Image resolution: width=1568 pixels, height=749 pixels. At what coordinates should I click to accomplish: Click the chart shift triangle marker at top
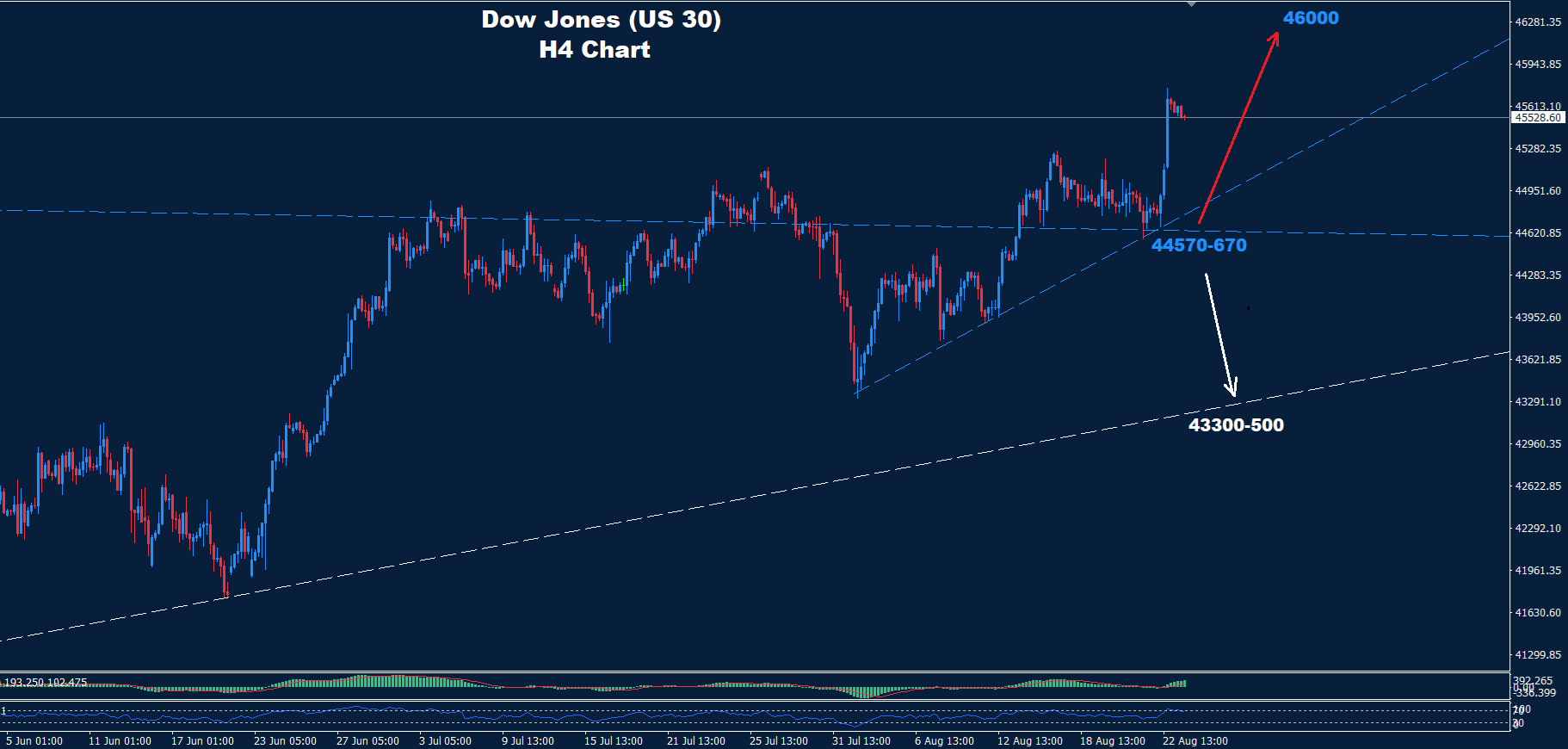coord(1191,4)
